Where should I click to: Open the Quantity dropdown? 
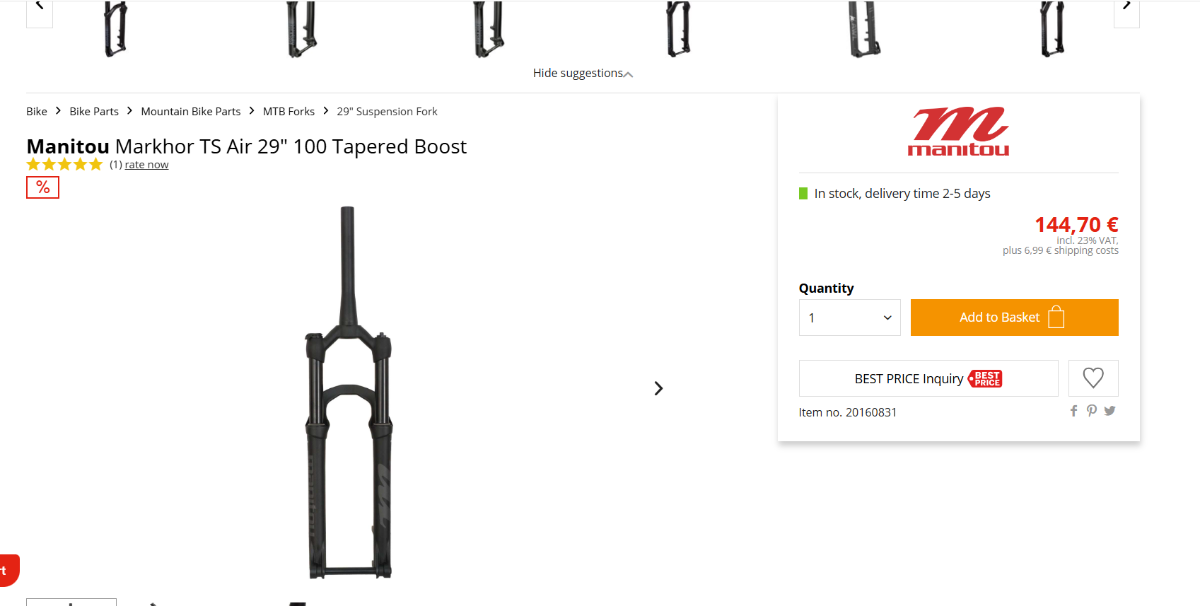(849, 318)
